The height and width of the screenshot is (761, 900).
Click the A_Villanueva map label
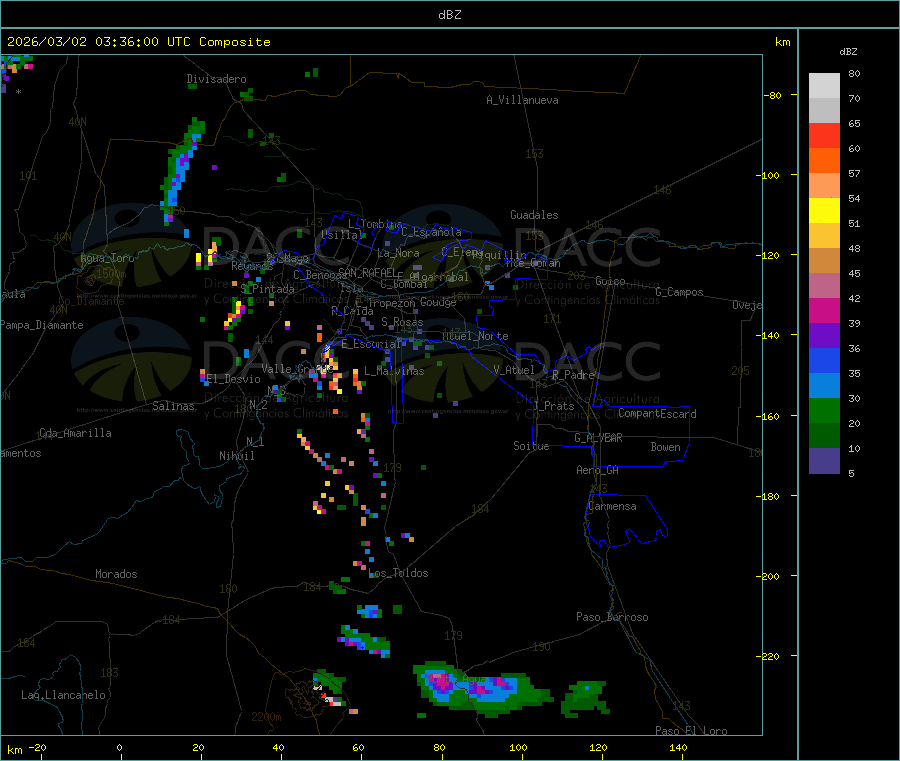click(x=522, y=100)
